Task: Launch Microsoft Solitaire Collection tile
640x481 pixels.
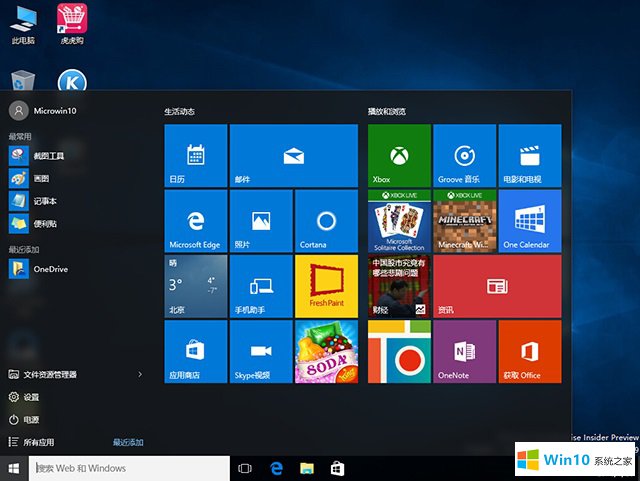Action: (399, 221)
